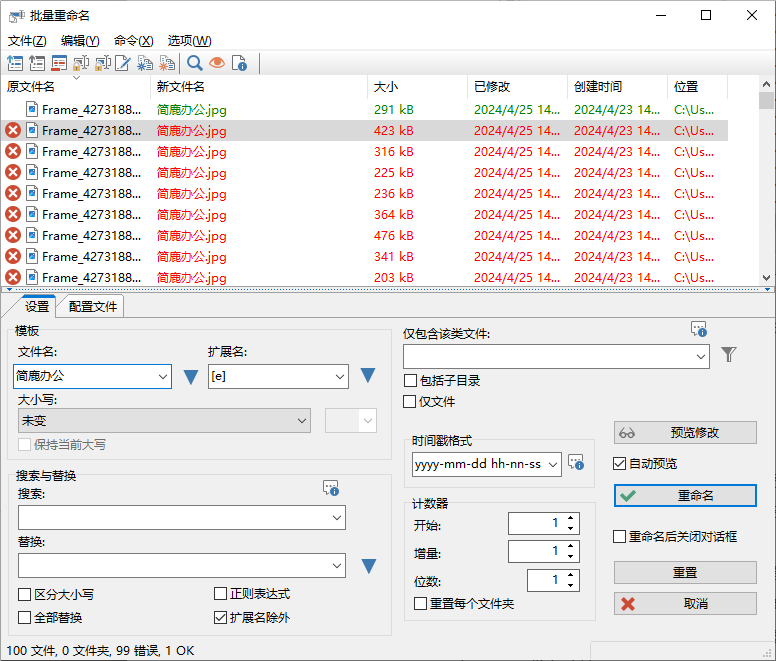Click the image file icon on the 291 kB row
Viewport: 776px width, 661px height.
(x=32, y=109)
